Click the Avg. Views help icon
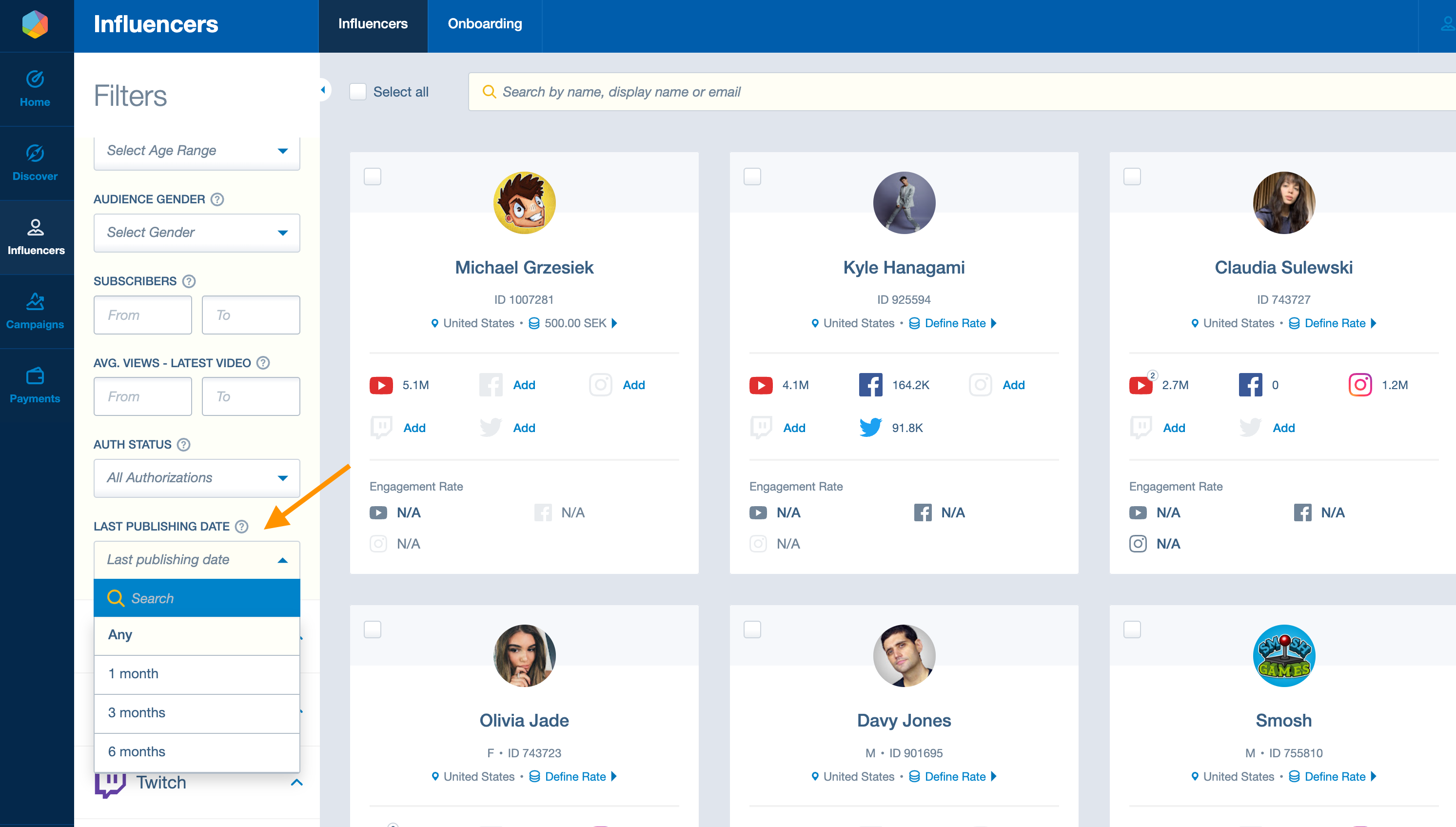 (263, 363)
